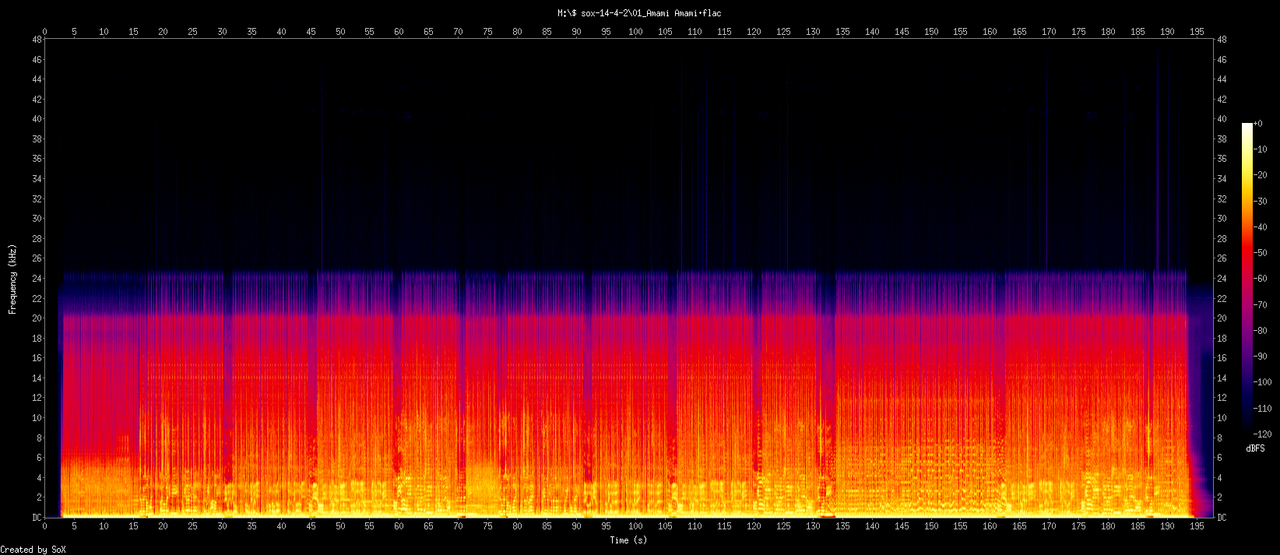Click 'DC' on the left frequency axis
This screenshot has width=1280, height=555.
pos(36,518)
